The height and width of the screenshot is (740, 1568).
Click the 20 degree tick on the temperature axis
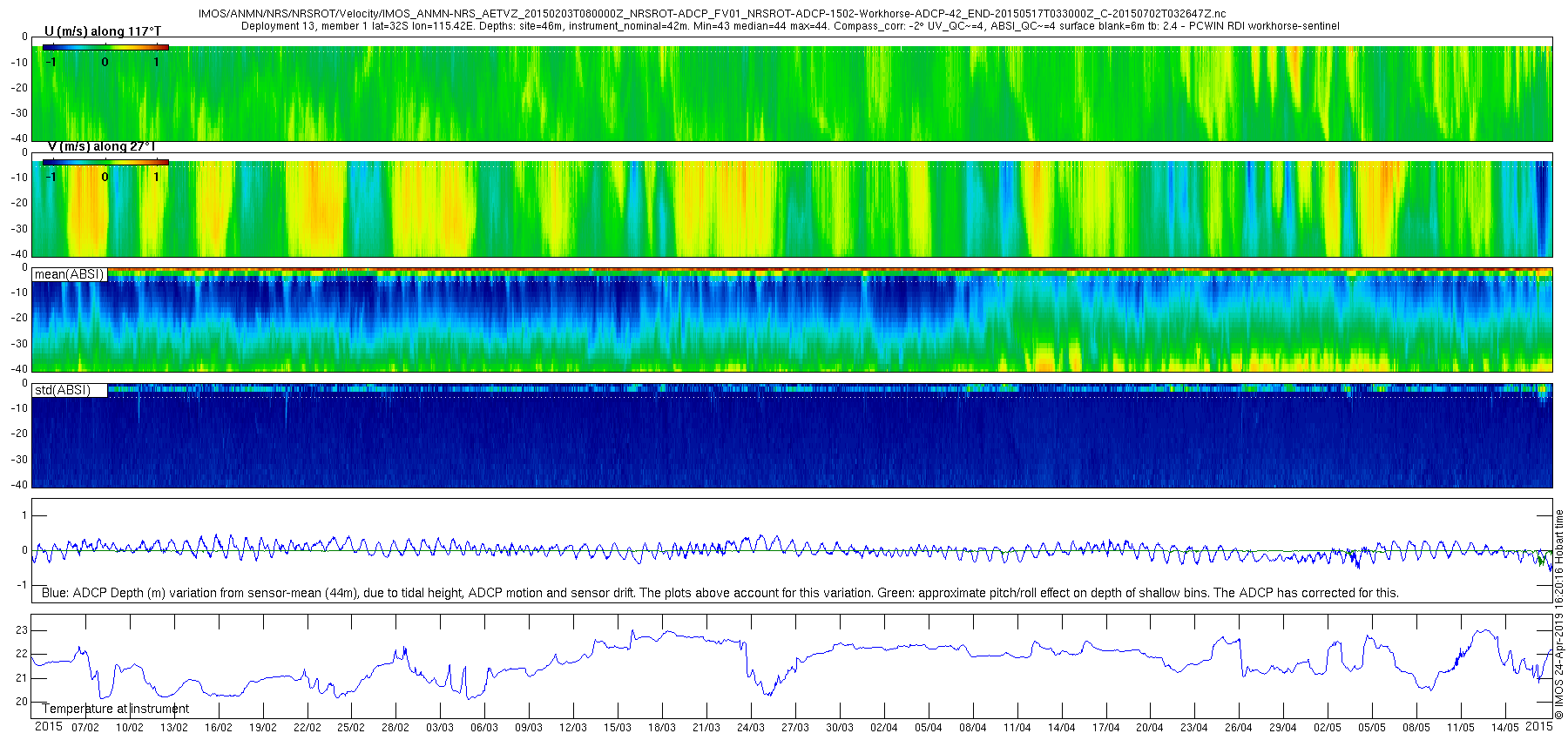click(x=22, y=702)
